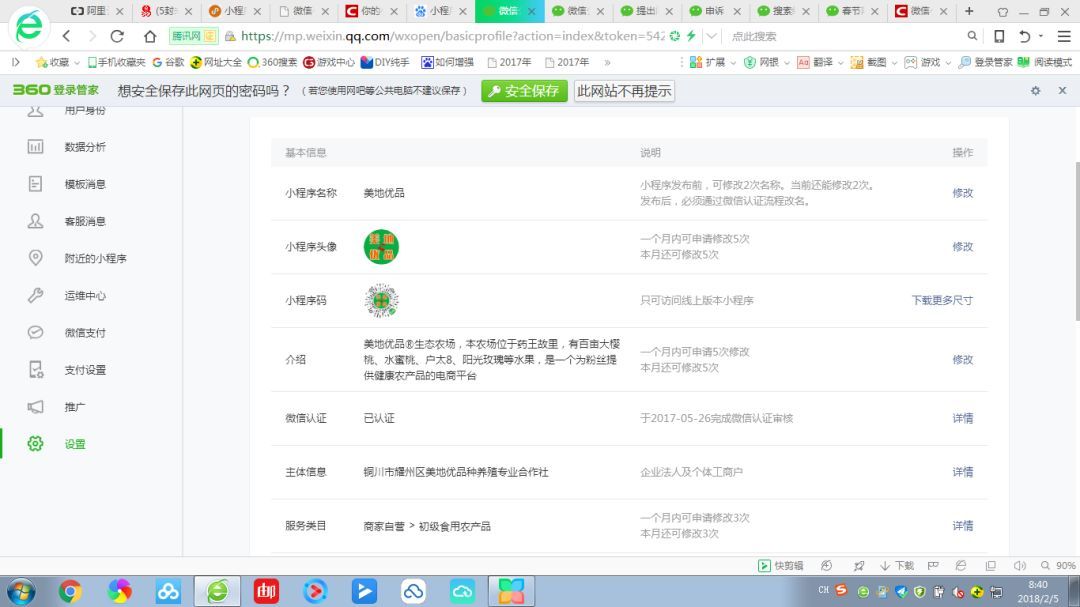Screen dimensions: 1080x607
Task: Click 下载更多尺寸 link
Action: point(942,300)
